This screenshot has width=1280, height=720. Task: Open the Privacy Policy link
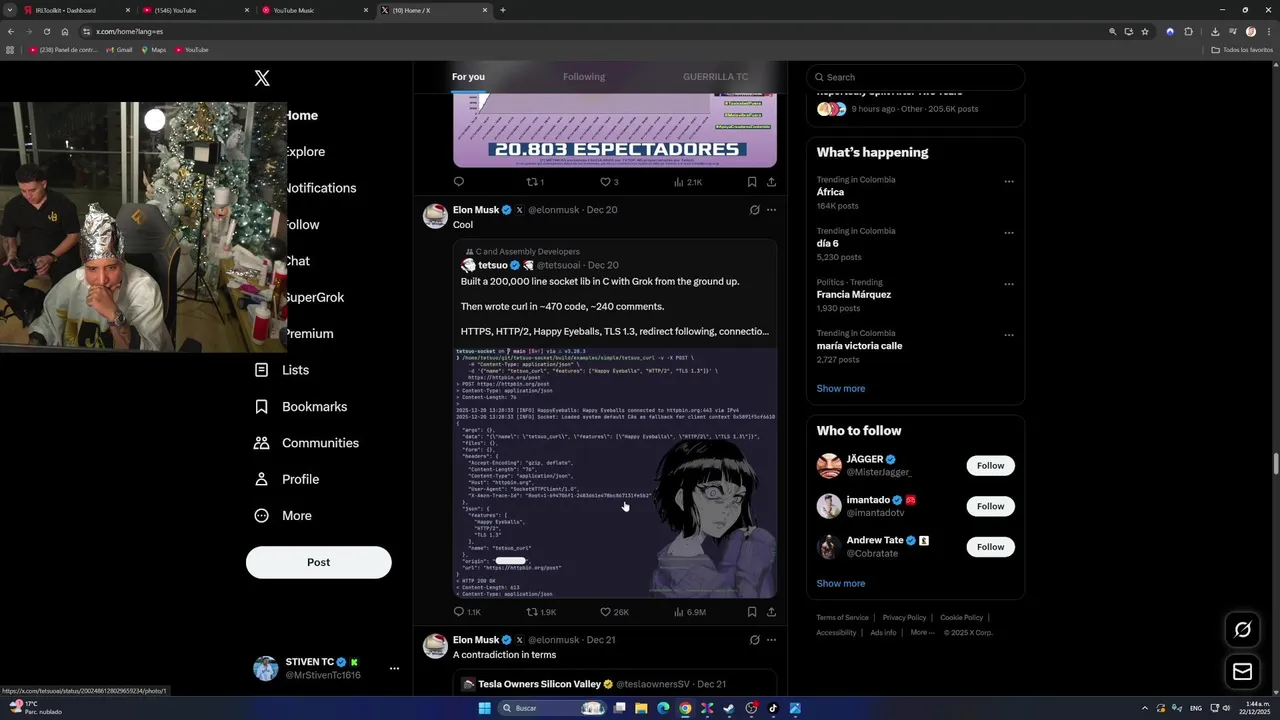coord(904,618)
